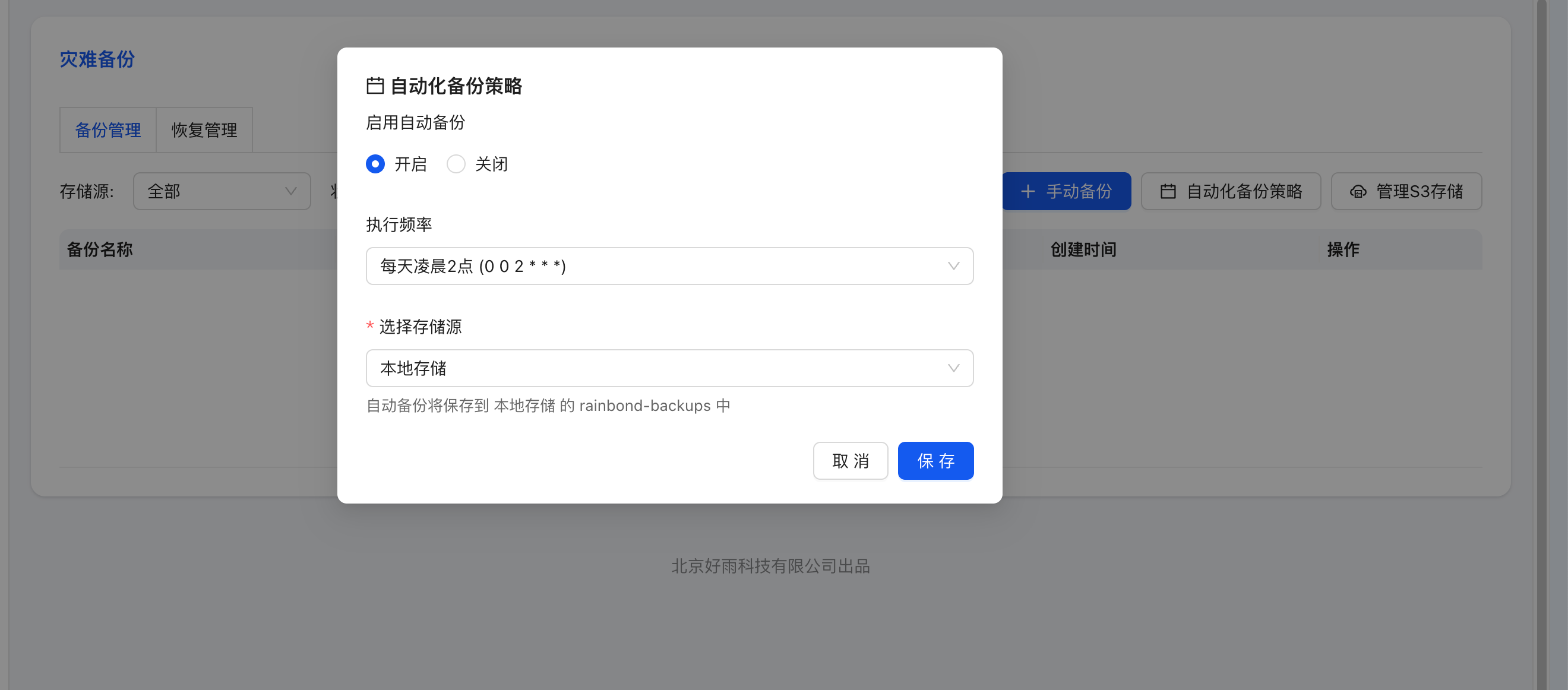Expand the 全部 storage source filter
Screen dimensions: 1568x690
tap(222, 191)
